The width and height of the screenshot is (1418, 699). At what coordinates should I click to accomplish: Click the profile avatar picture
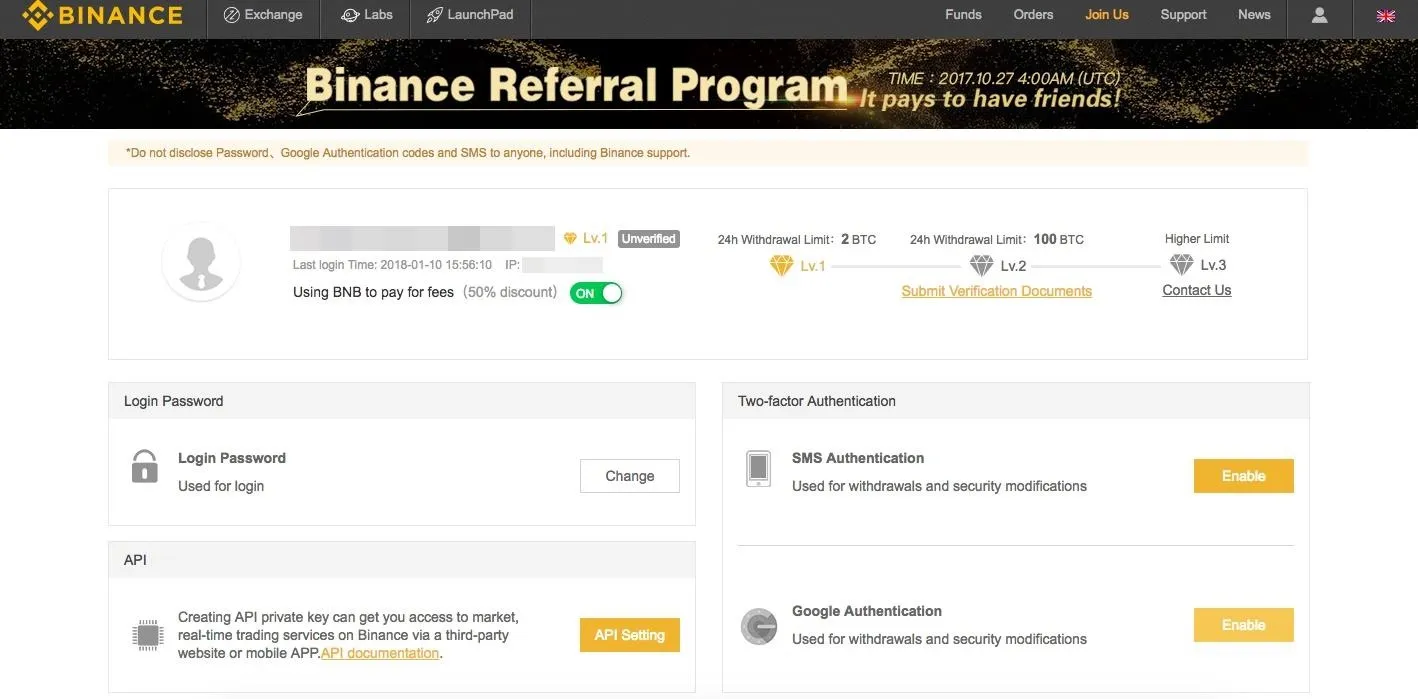pos(201,262)
